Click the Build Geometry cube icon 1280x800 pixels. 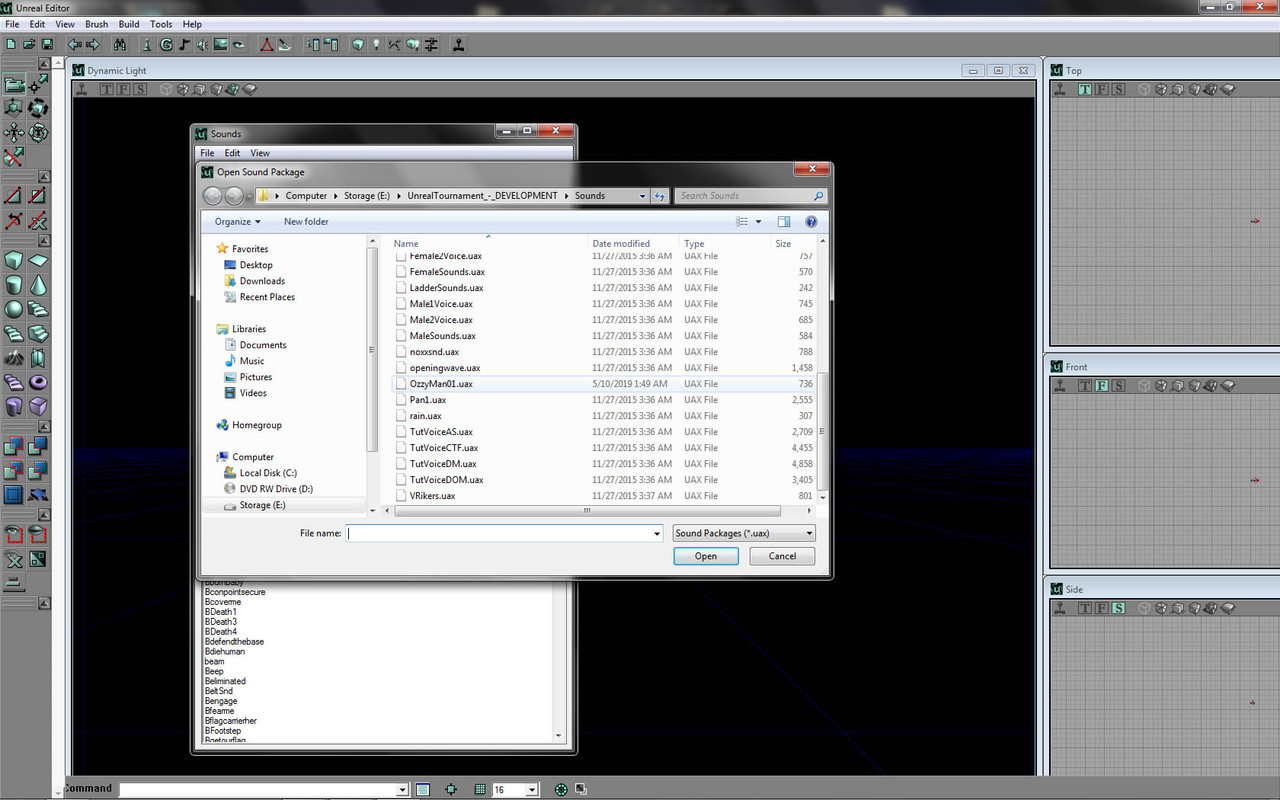pyautogui.click(x=357, y=45)
